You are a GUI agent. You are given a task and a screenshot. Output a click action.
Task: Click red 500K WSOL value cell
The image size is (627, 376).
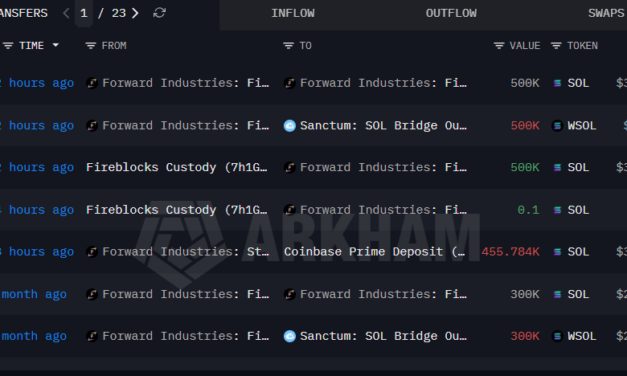(525, 126)
